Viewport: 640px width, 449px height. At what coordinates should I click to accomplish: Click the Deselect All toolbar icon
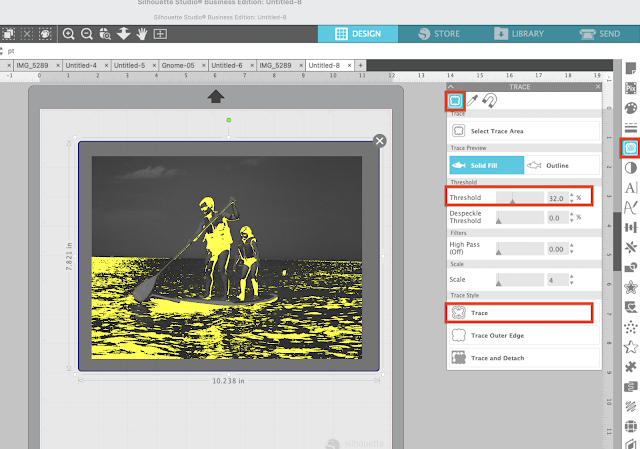(x=27, y=34)
